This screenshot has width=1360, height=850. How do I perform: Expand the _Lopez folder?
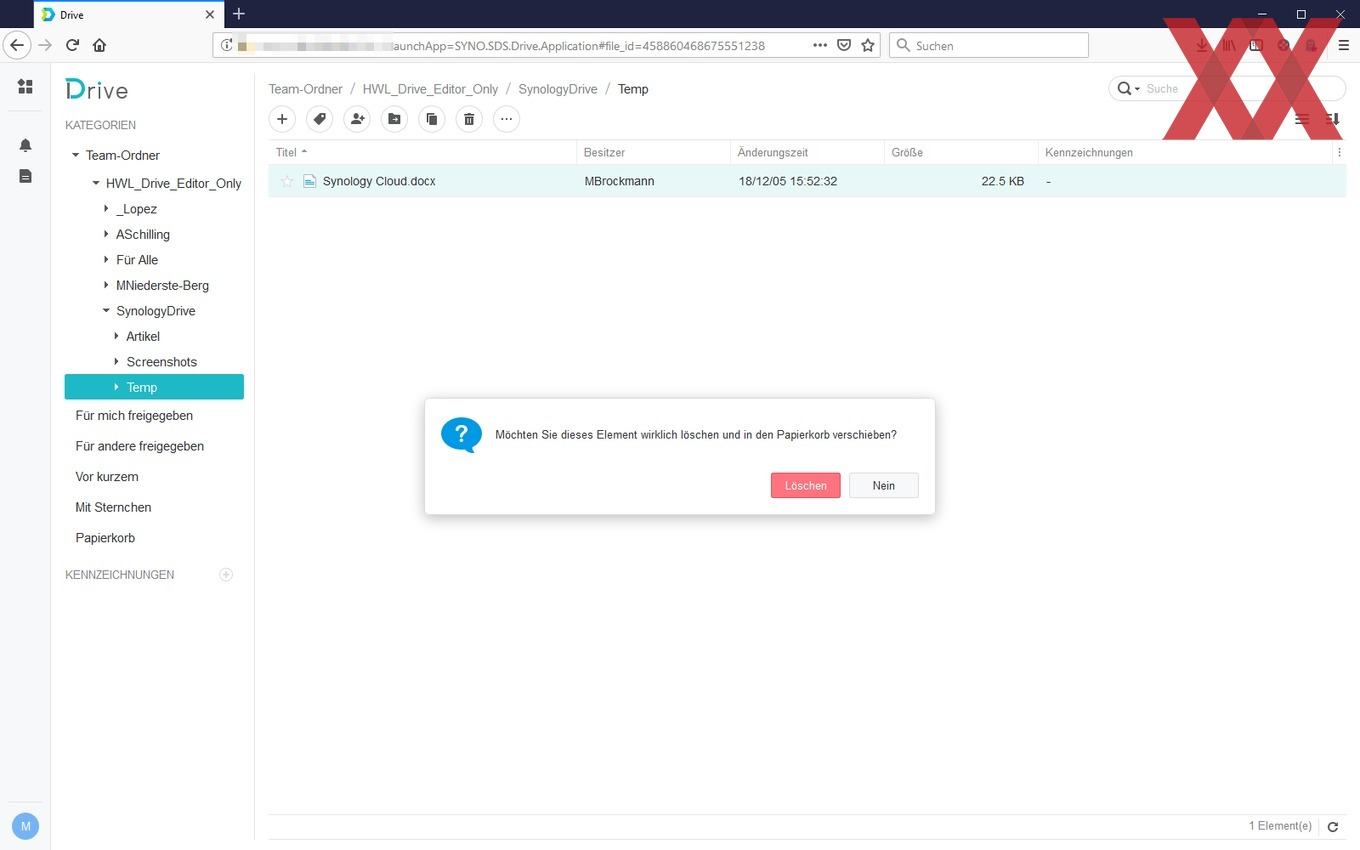[x=106, y=209]
